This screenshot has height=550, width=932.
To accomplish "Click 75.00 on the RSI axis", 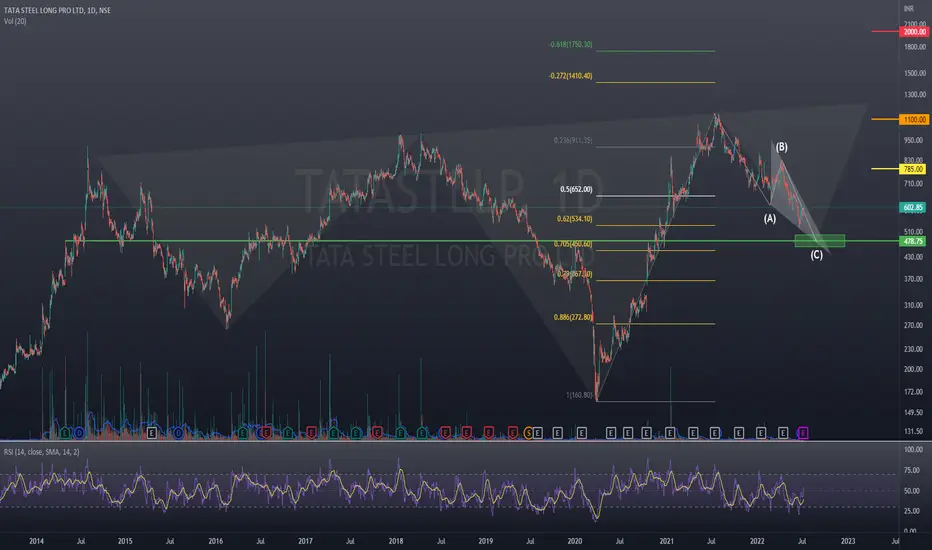I will [x=912, y=470].
